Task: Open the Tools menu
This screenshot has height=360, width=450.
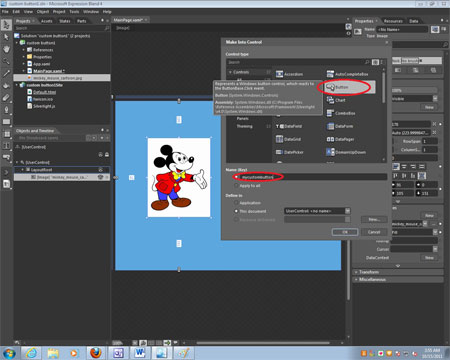Action: pos(74,12)
